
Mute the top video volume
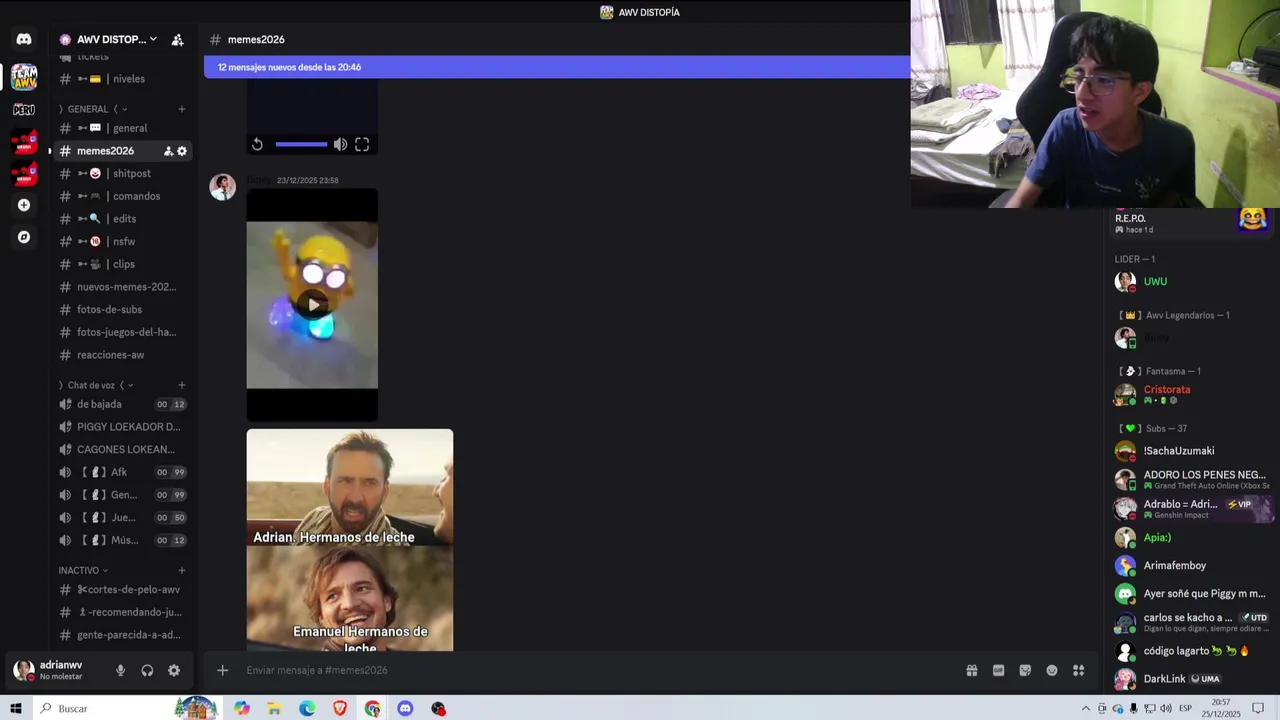tap(340, 144)
